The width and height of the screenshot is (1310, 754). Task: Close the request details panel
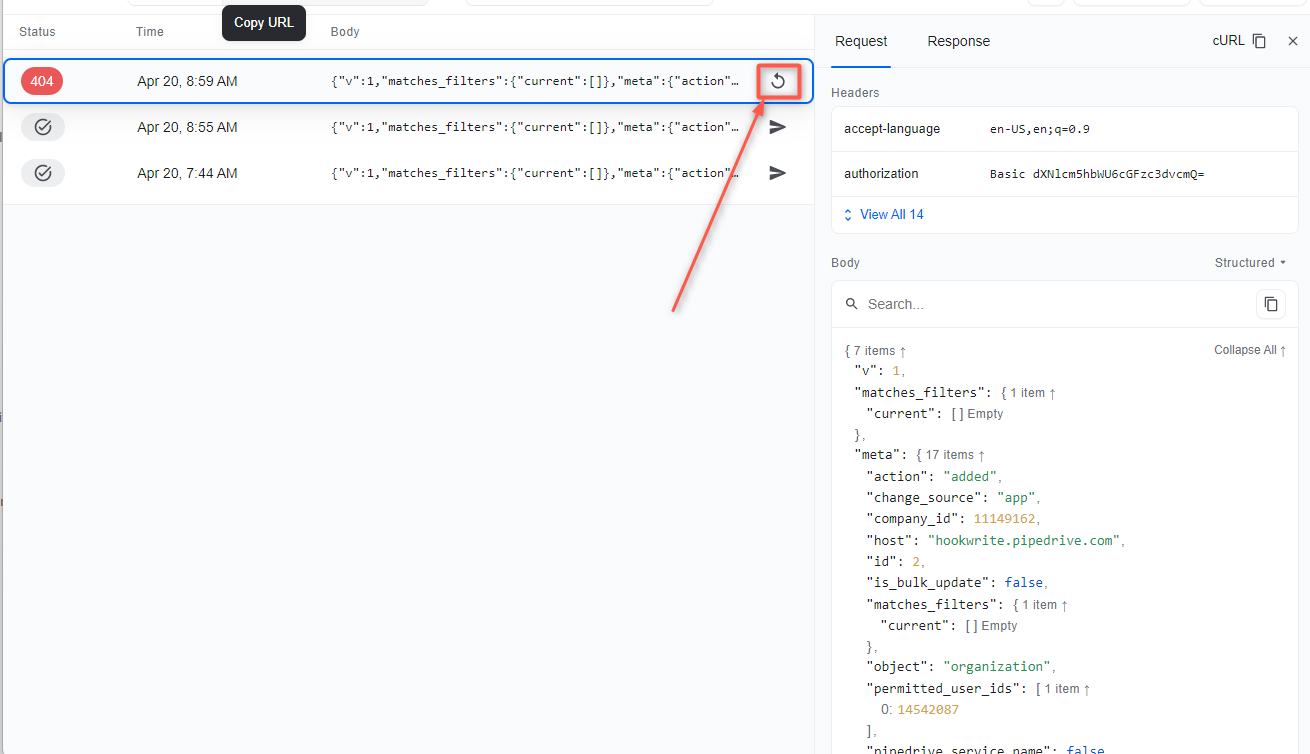point(1293,41)
